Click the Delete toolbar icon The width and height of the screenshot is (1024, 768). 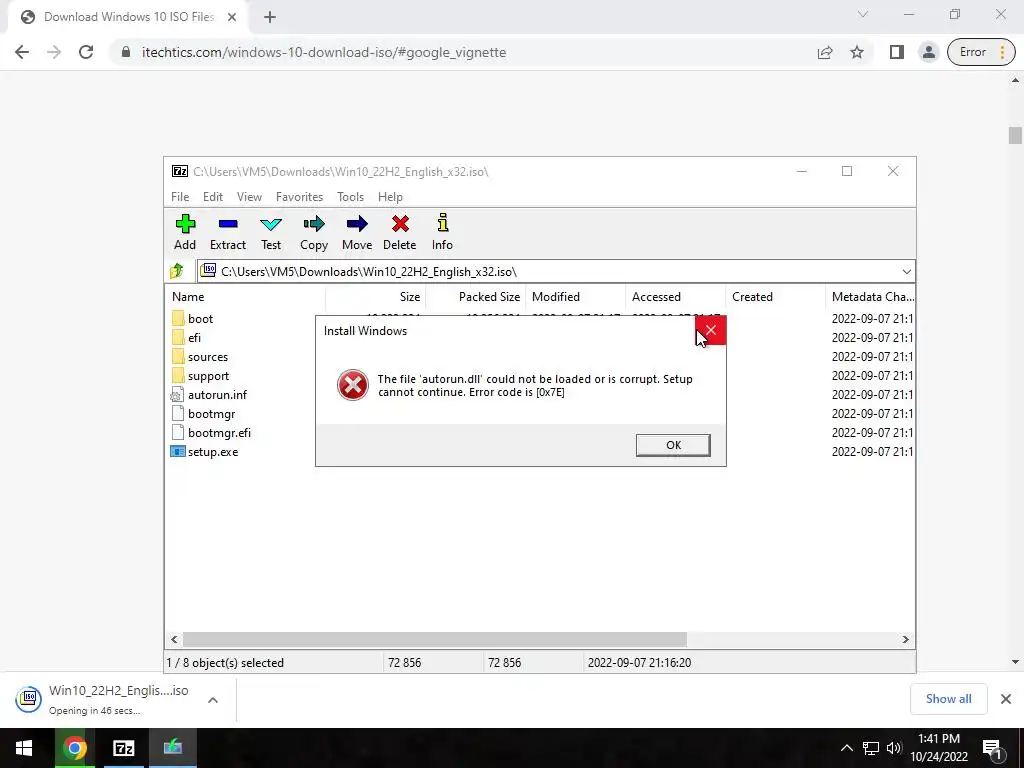point(400,232)
